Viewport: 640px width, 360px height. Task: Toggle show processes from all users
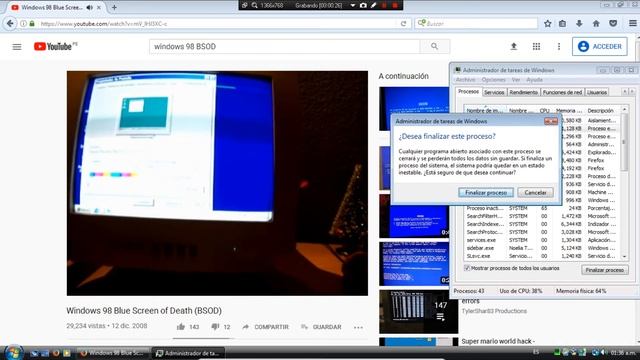[x=467, y=268]
